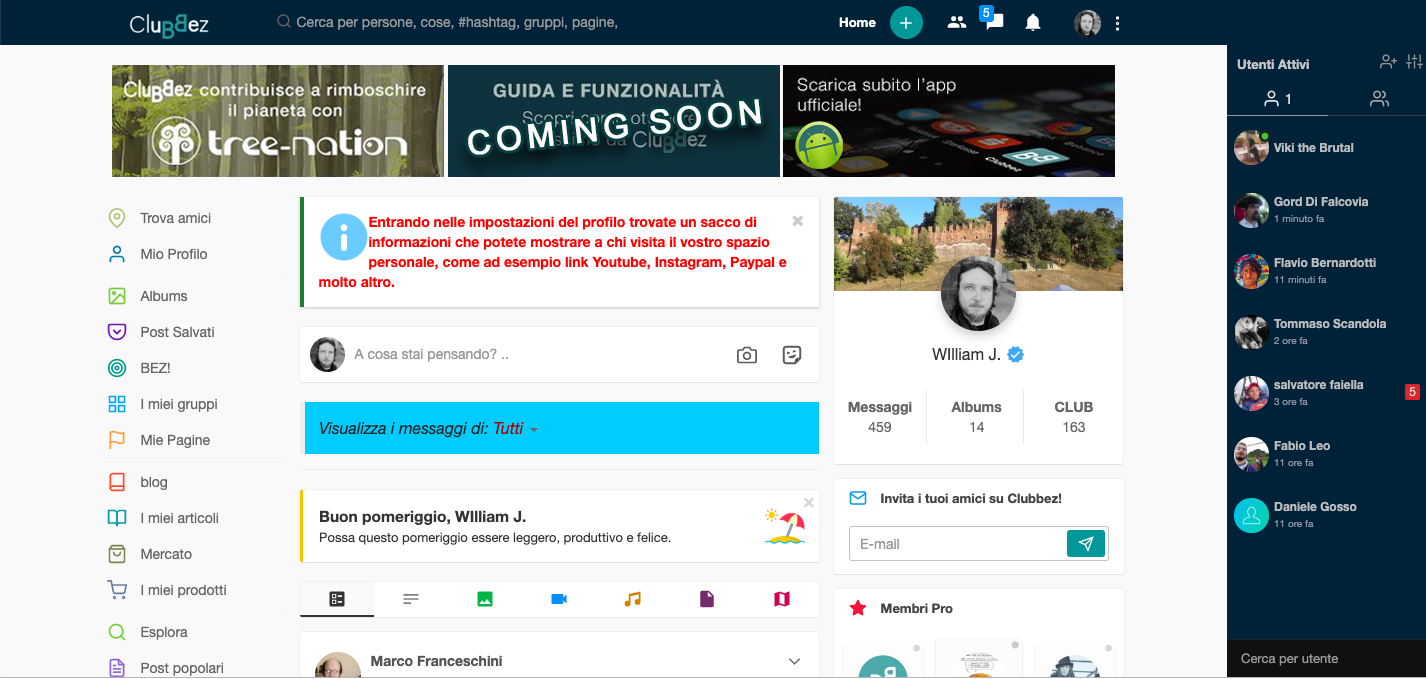The image size is (1426, 679).
Task: Switch to the groups chat tab
Action: point(1379,99)
